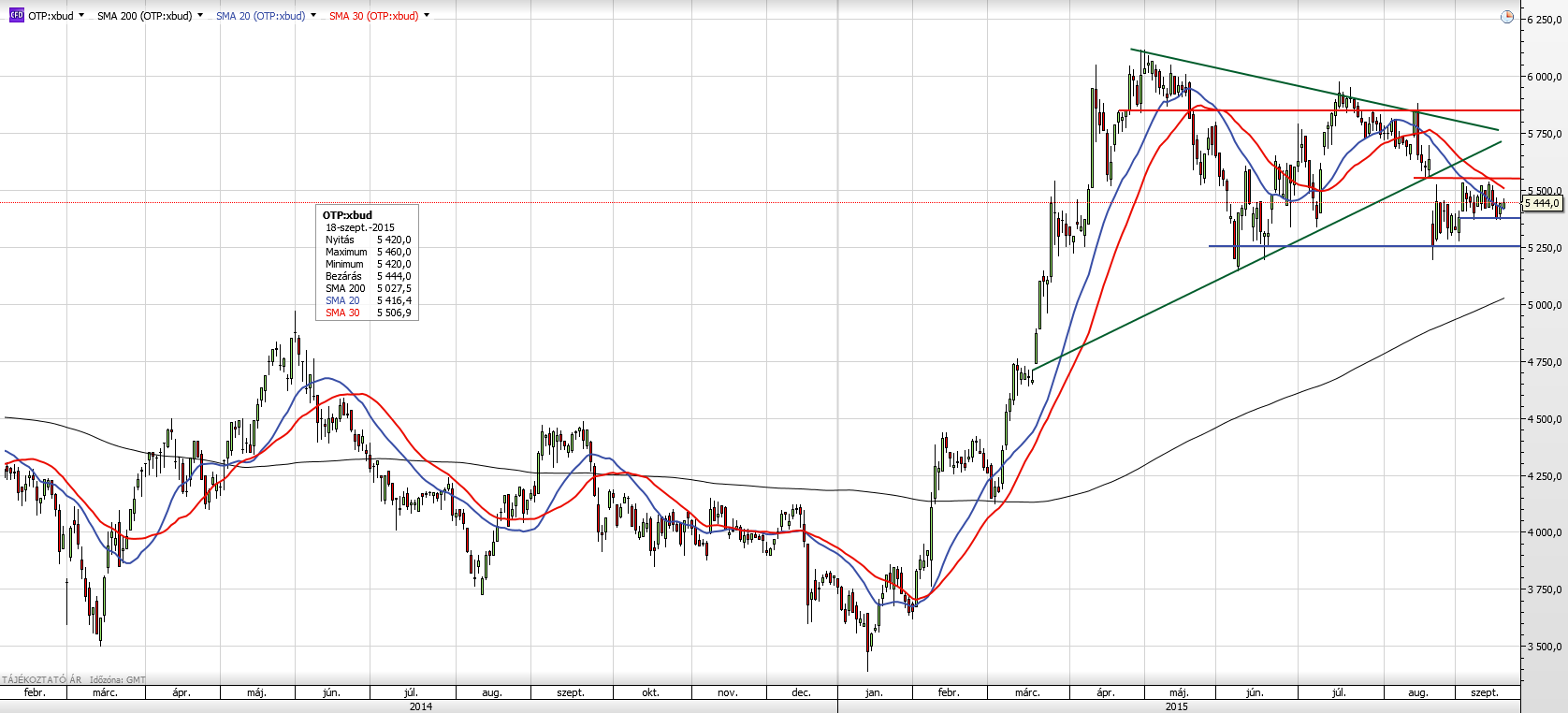
Task: Click the 4 750,0 price axis label
Action: (1545, 362)
